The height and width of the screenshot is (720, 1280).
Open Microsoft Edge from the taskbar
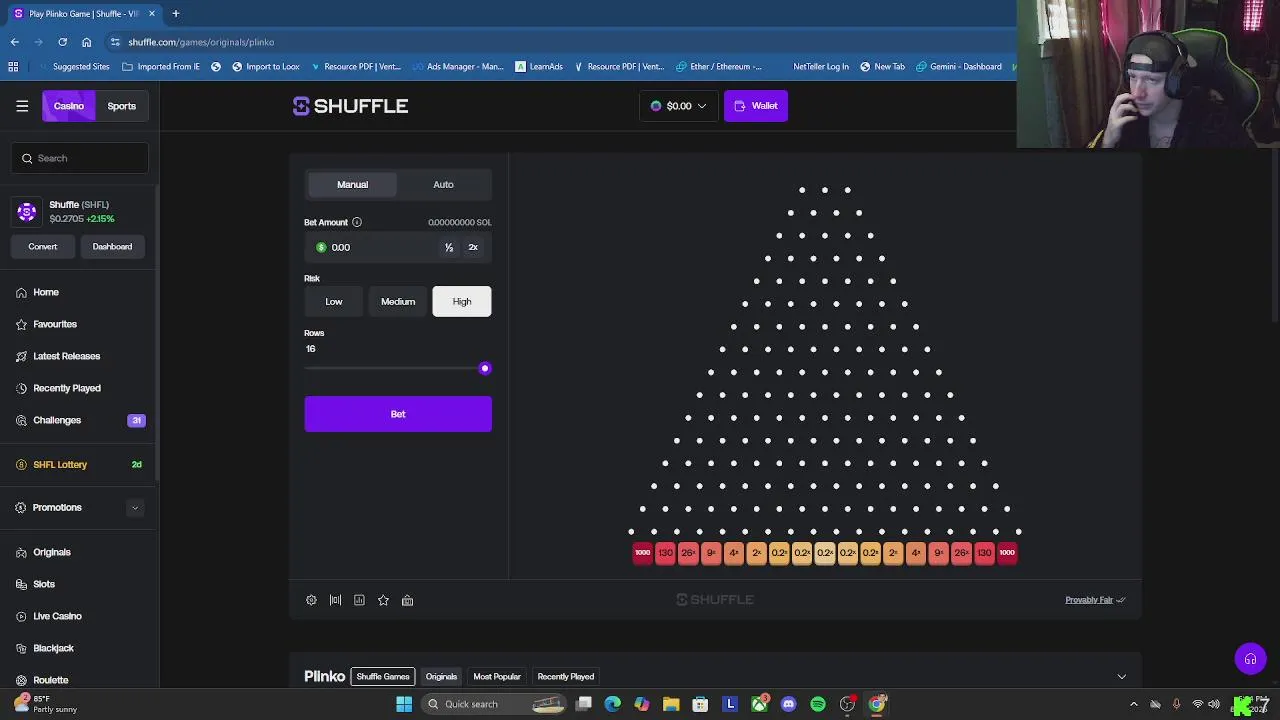[x=612, y=704]
